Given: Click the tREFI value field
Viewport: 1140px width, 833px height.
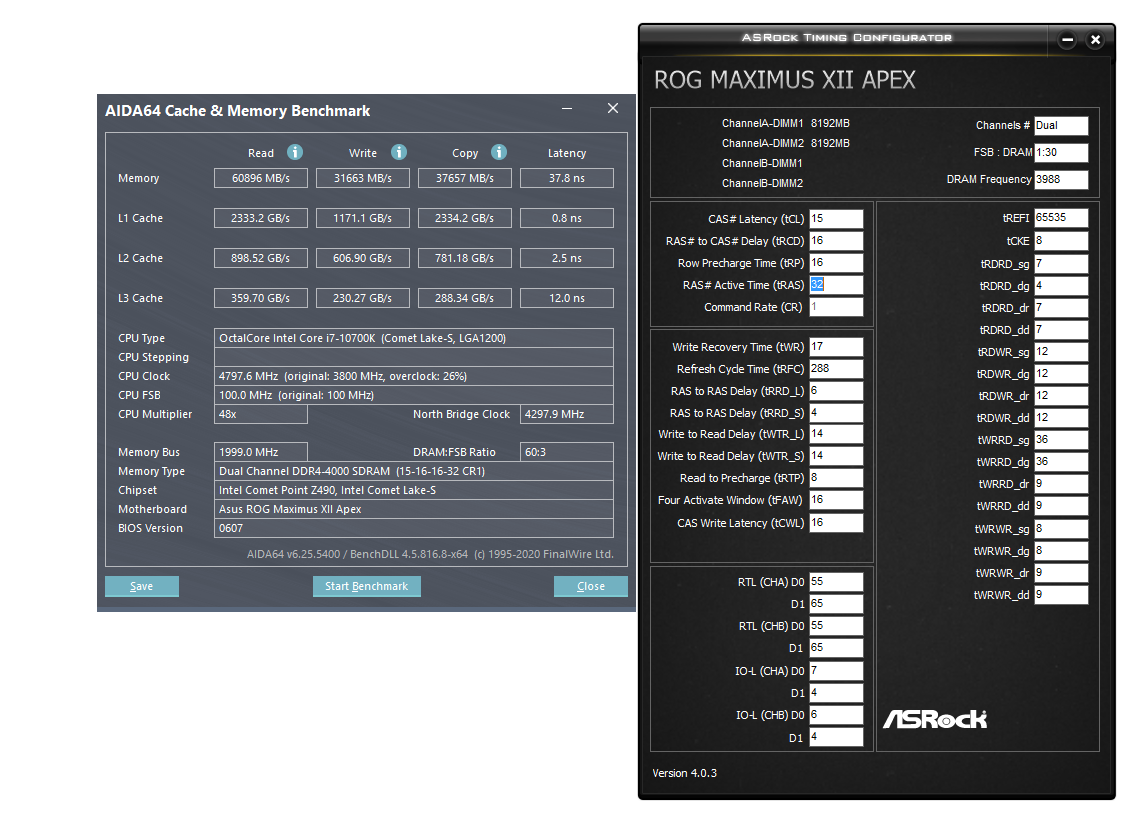Looking at the screenshot, I should 1061,218.
